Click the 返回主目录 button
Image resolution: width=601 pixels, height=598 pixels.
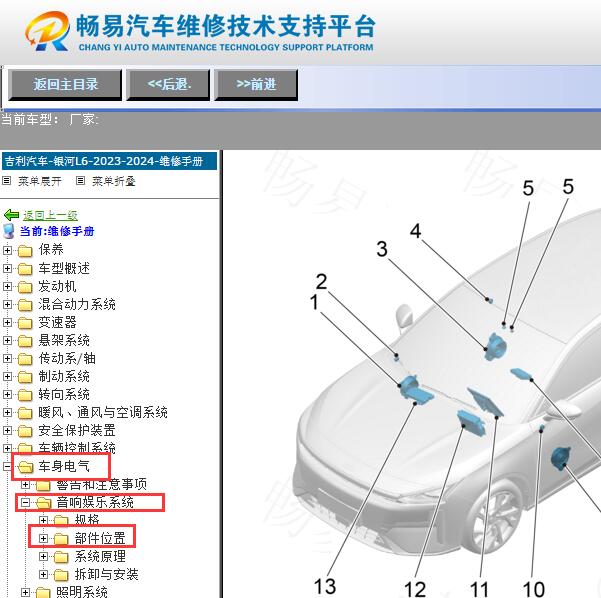click(x=65, y=84)
